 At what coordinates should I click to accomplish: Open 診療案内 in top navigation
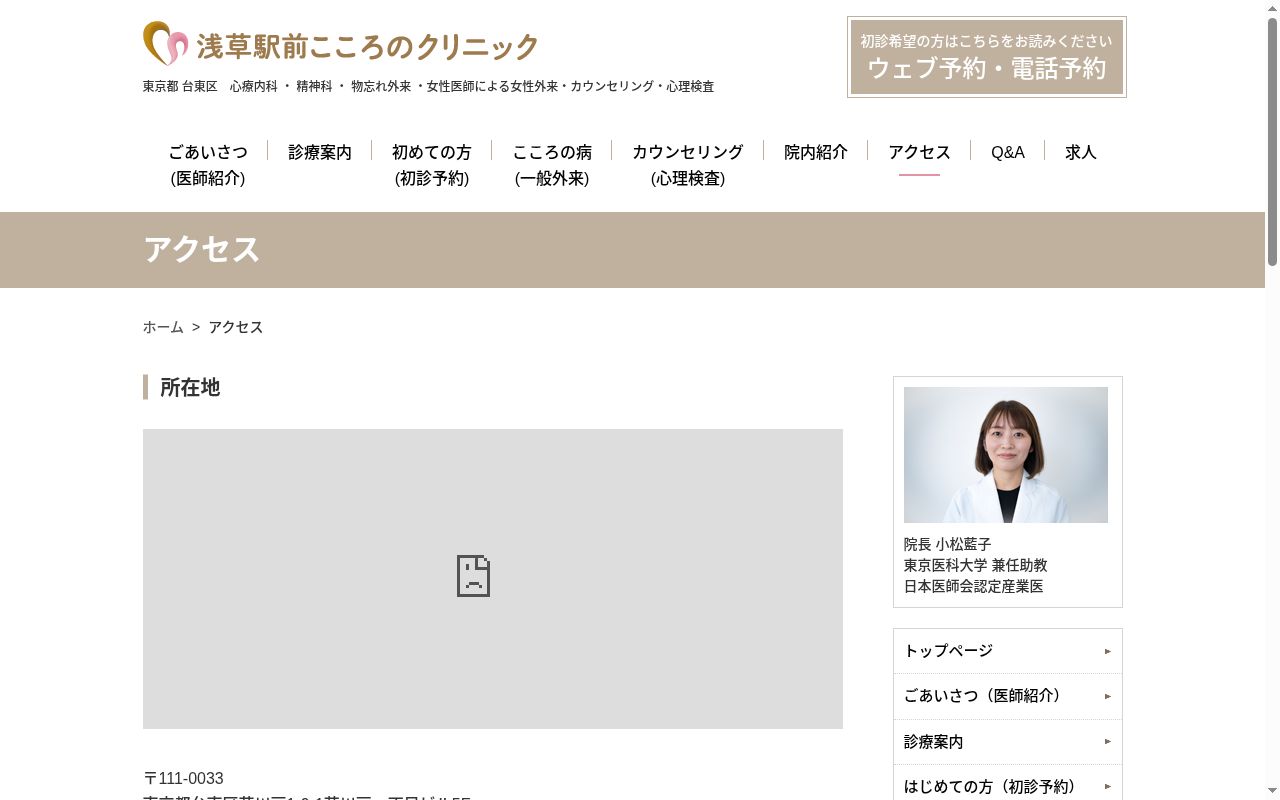pos(320,152)
